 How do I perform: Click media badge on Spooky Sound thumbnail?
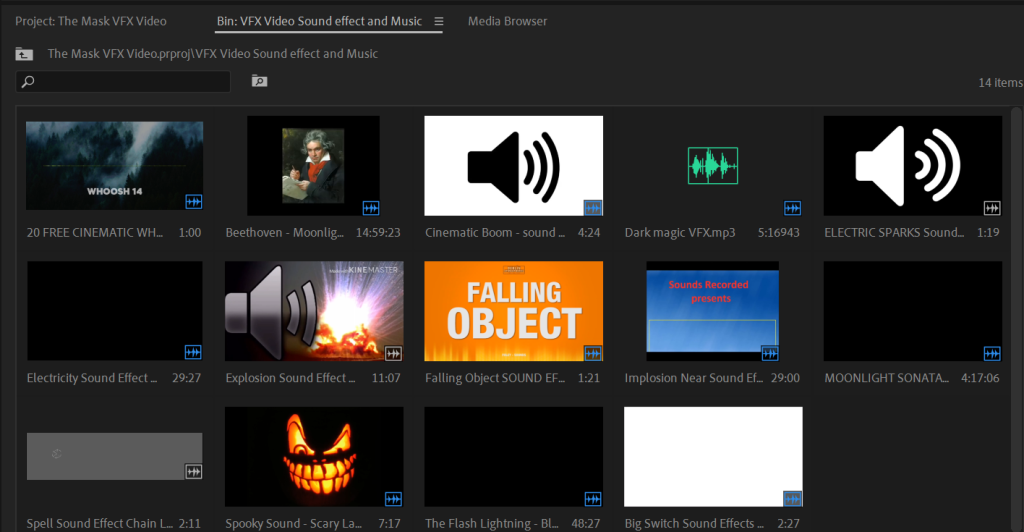point(393,498)
